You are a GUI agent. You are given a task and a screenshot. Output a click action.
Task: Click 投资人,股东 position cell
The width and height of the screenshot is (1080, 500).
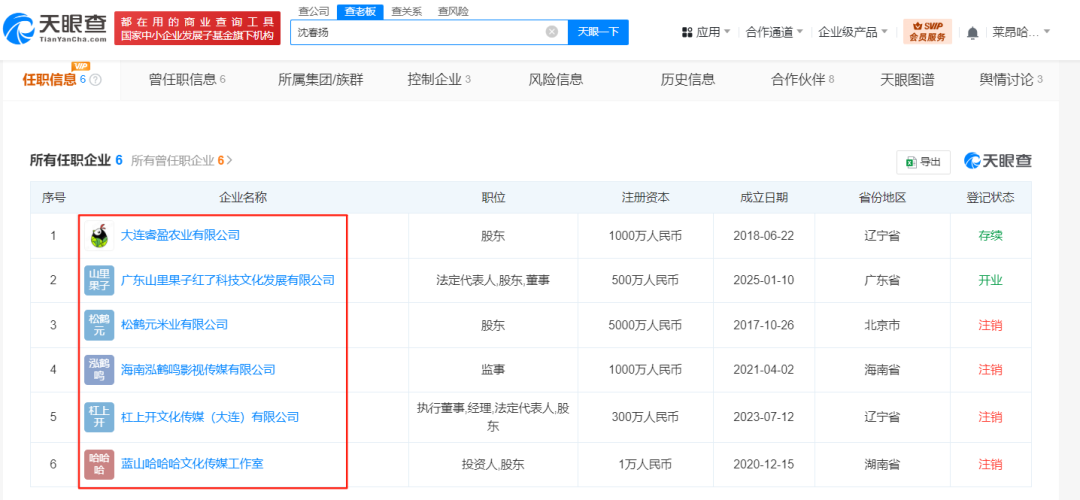coord(493,464)
